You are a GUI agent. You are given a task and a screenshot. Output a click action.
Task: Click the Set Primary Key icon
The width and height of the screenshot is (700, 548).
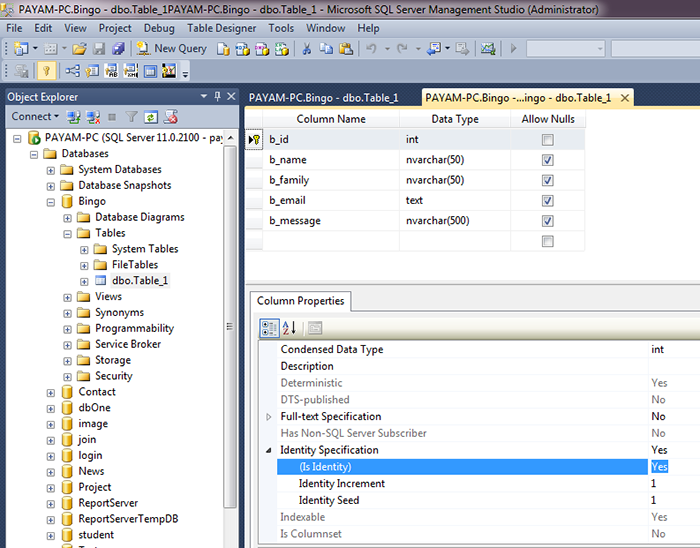[46, 71]
